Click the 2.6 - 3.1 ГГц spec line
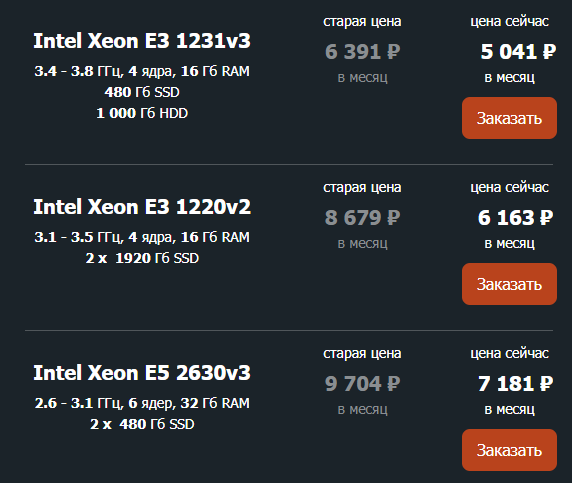 tap(142, 403)
